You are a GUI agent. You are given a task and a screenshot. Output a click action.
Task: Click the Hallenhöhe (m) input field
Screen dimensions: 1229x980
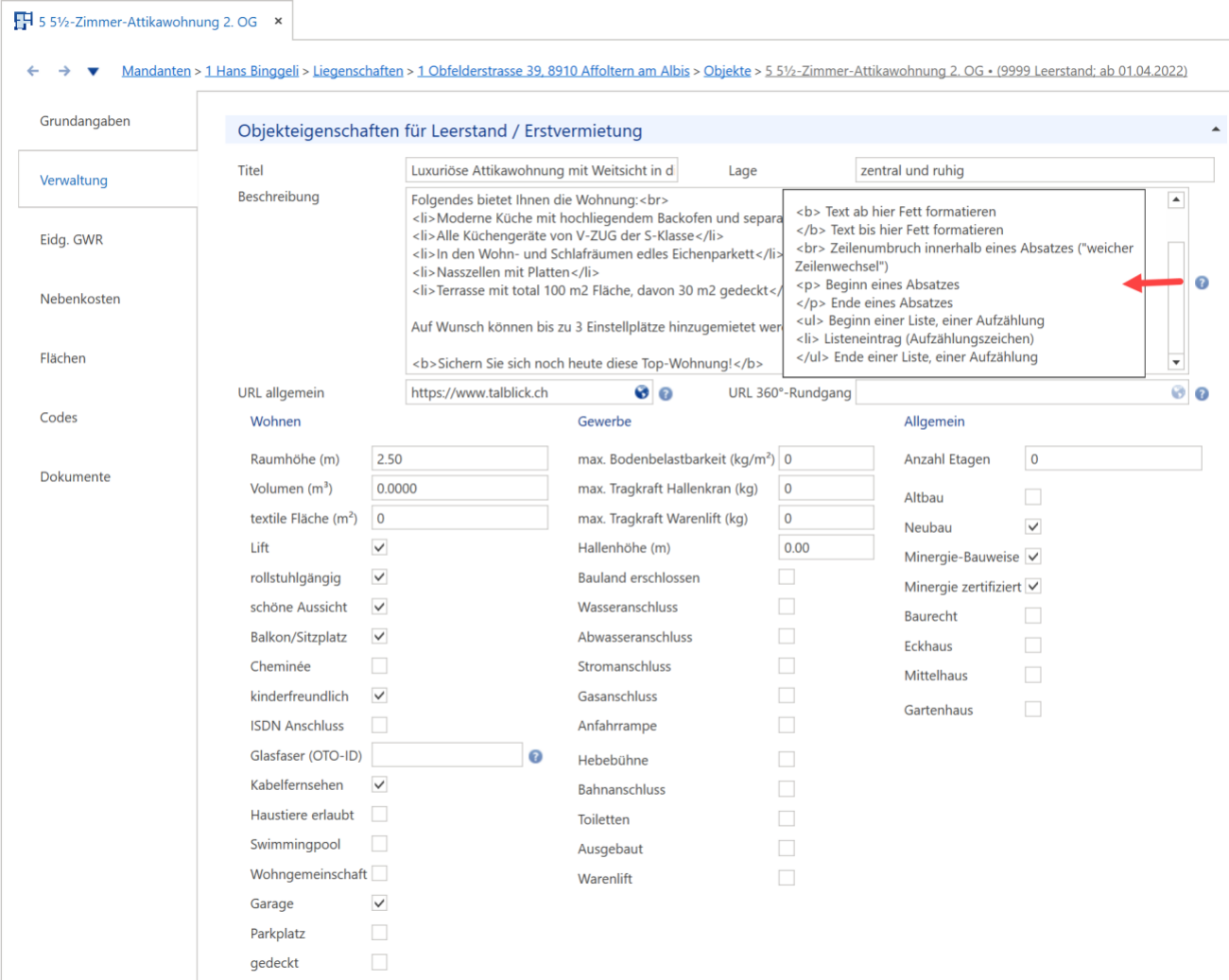click(826, 547)
